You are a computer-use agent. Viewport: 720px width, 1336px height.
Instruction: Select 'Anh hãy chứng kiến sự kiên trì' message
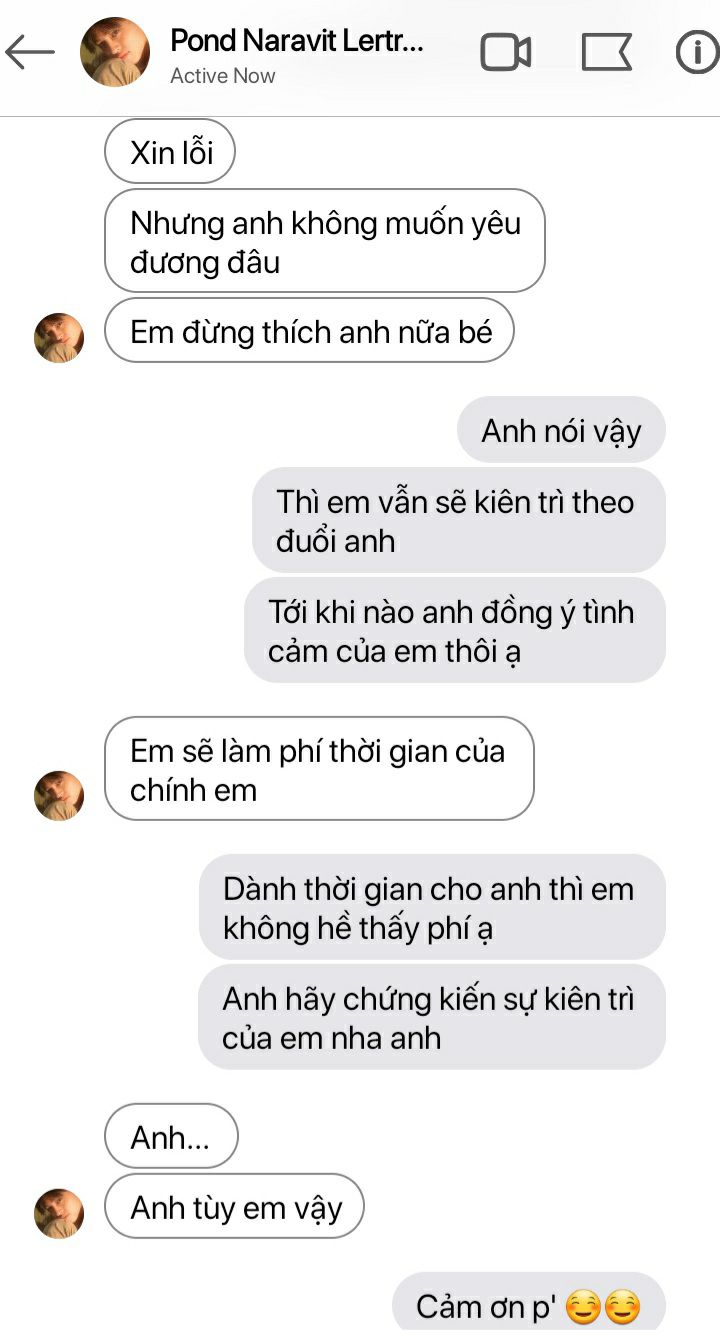coord(432,1017)
